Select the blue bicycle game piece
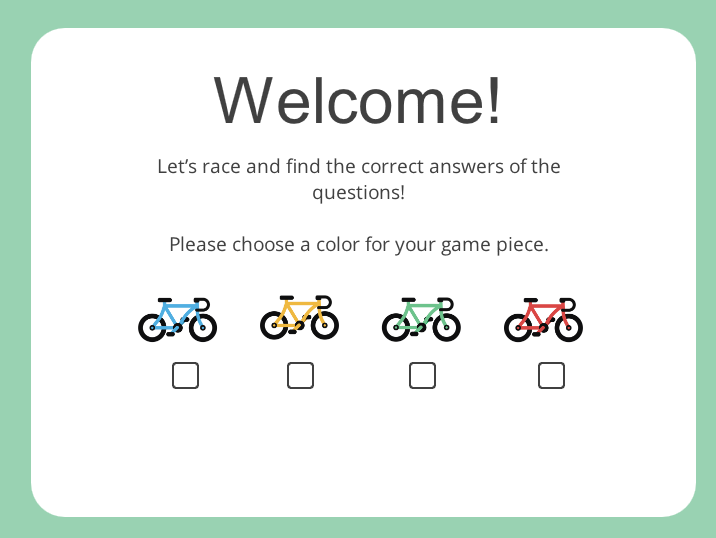716x538 pixels. (x=177, y=319)
